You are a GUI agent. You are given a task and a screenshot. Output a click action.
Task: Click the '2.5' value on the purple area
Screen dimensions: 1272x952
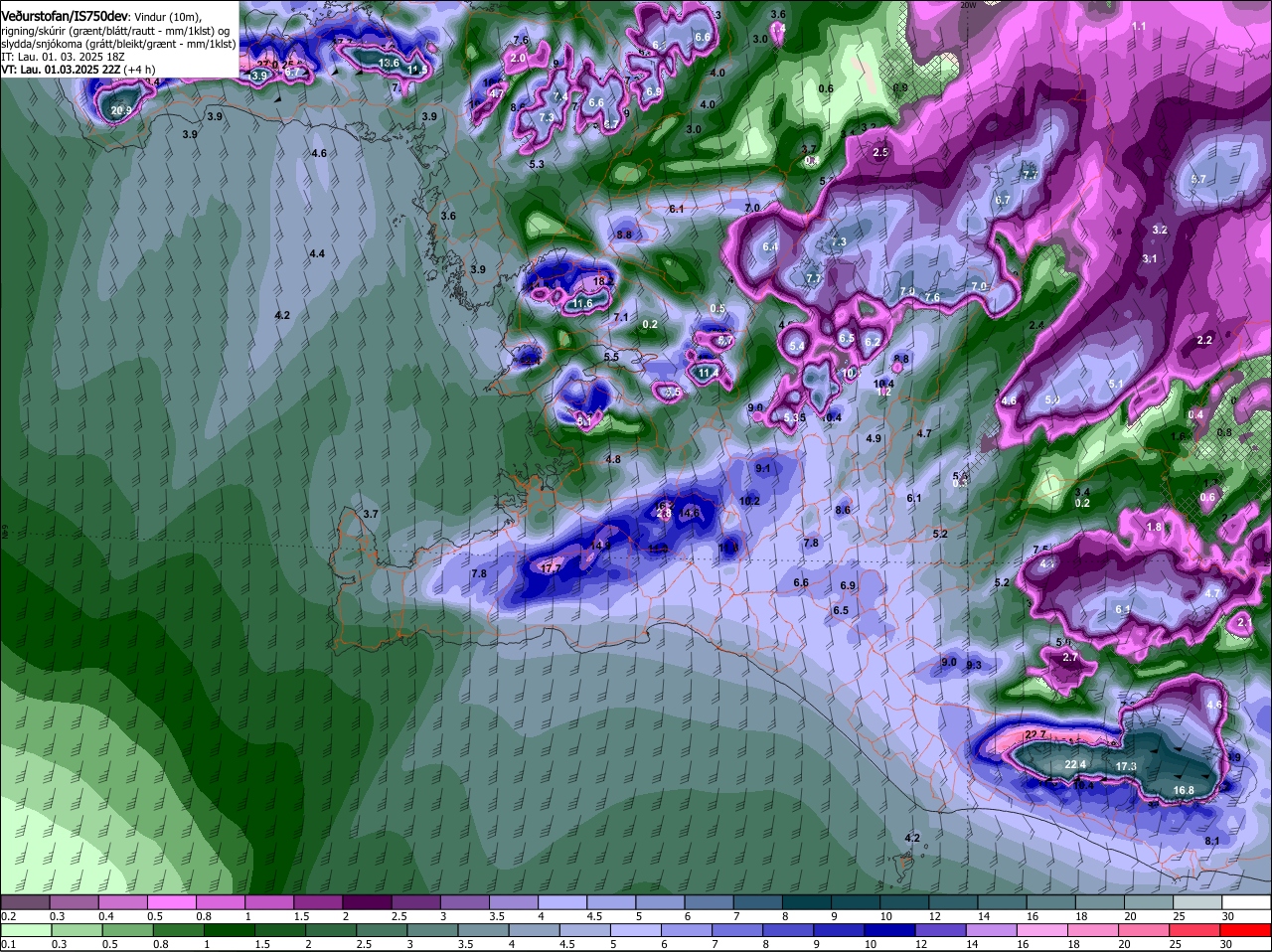click(x=880, y=153)
